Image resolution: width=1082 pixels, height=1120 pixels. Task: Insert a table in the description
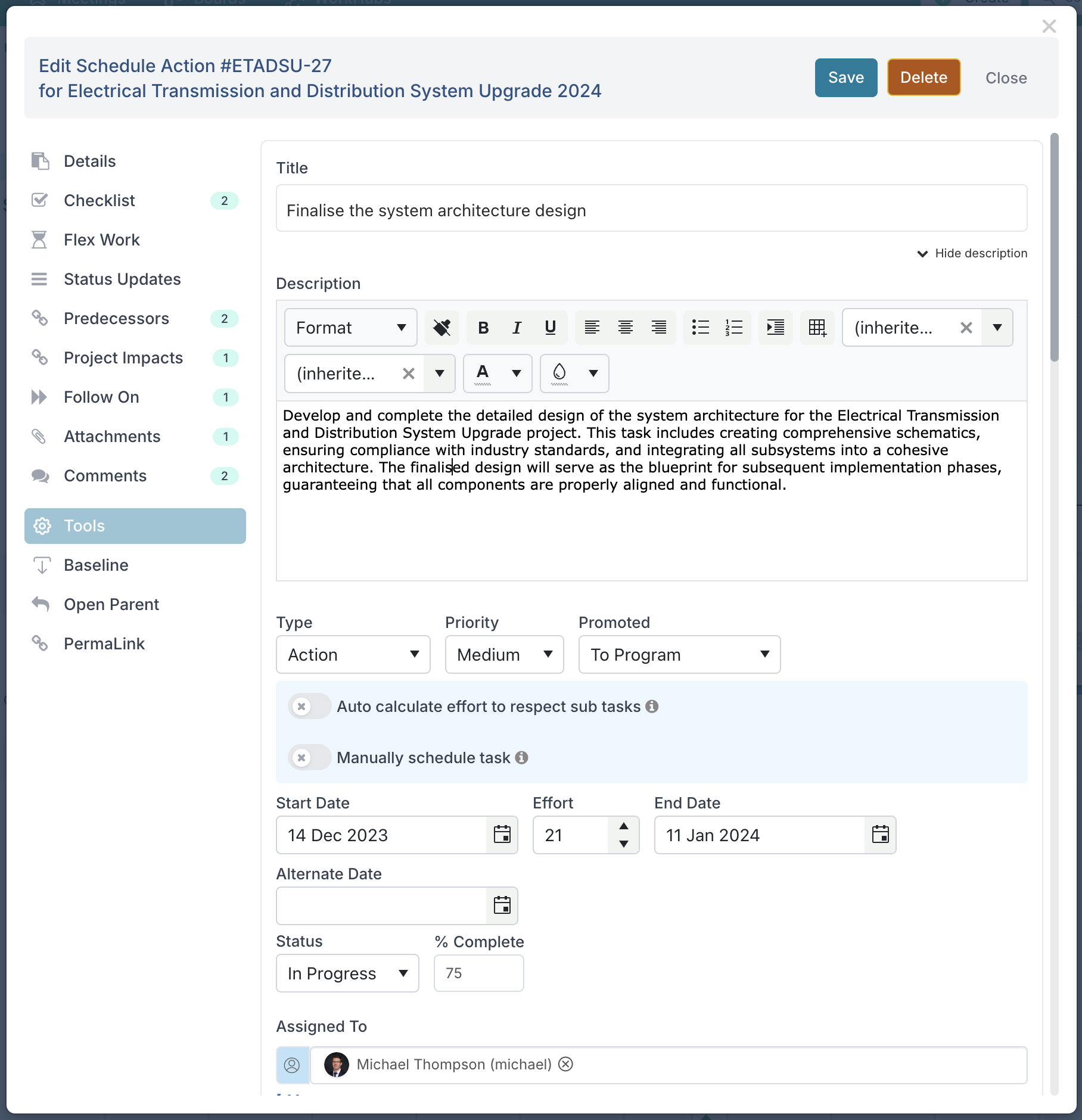click(817, 328)
